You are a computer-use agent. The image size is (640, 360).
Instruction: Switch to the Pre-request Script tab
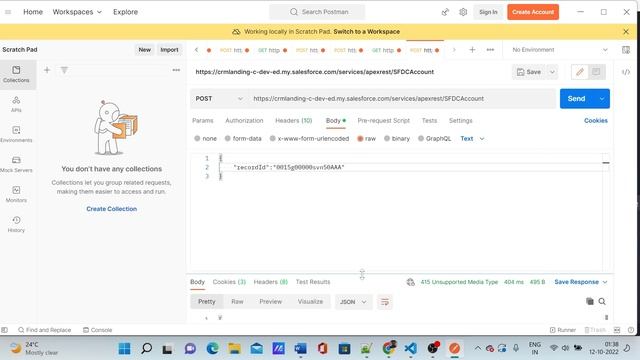pyautogui.click(x=383, y=120)
